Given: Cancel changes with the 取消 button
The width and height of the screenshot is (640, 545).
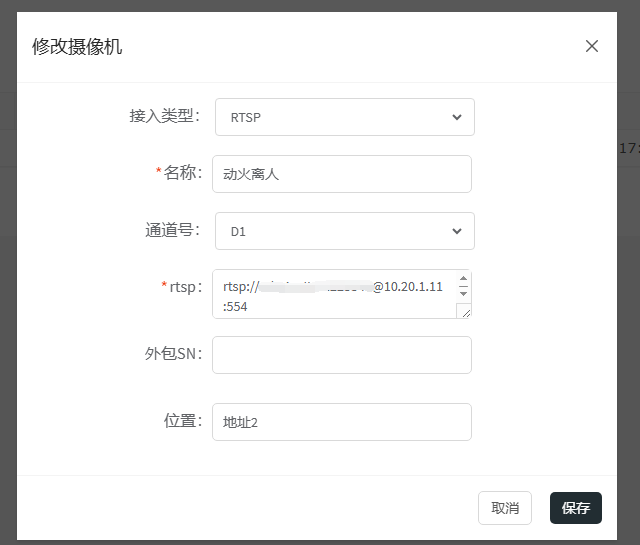Looking at the screenshot, I should [x=505, y=508].
